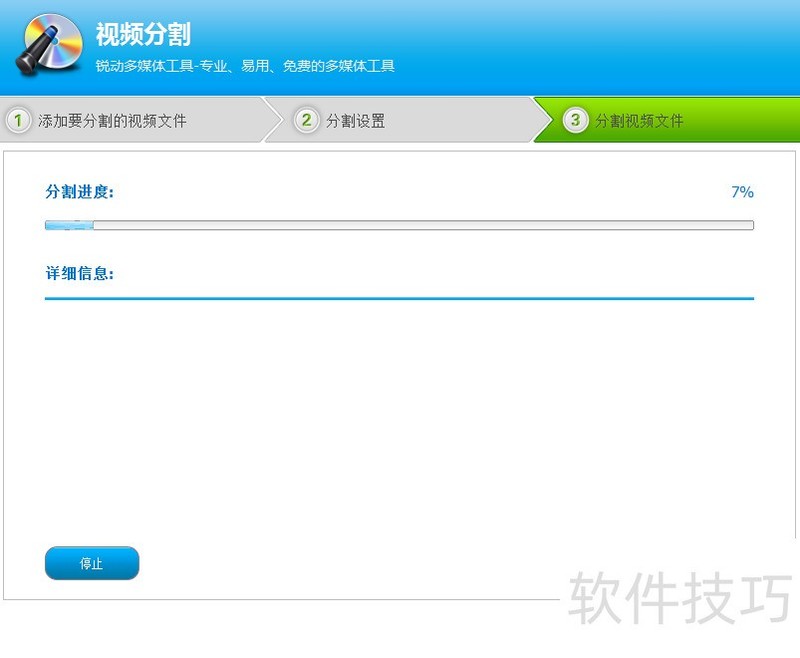Screen dimensions: 800x658
Task: Click the number 3 step circle
Action: [576, 120]
